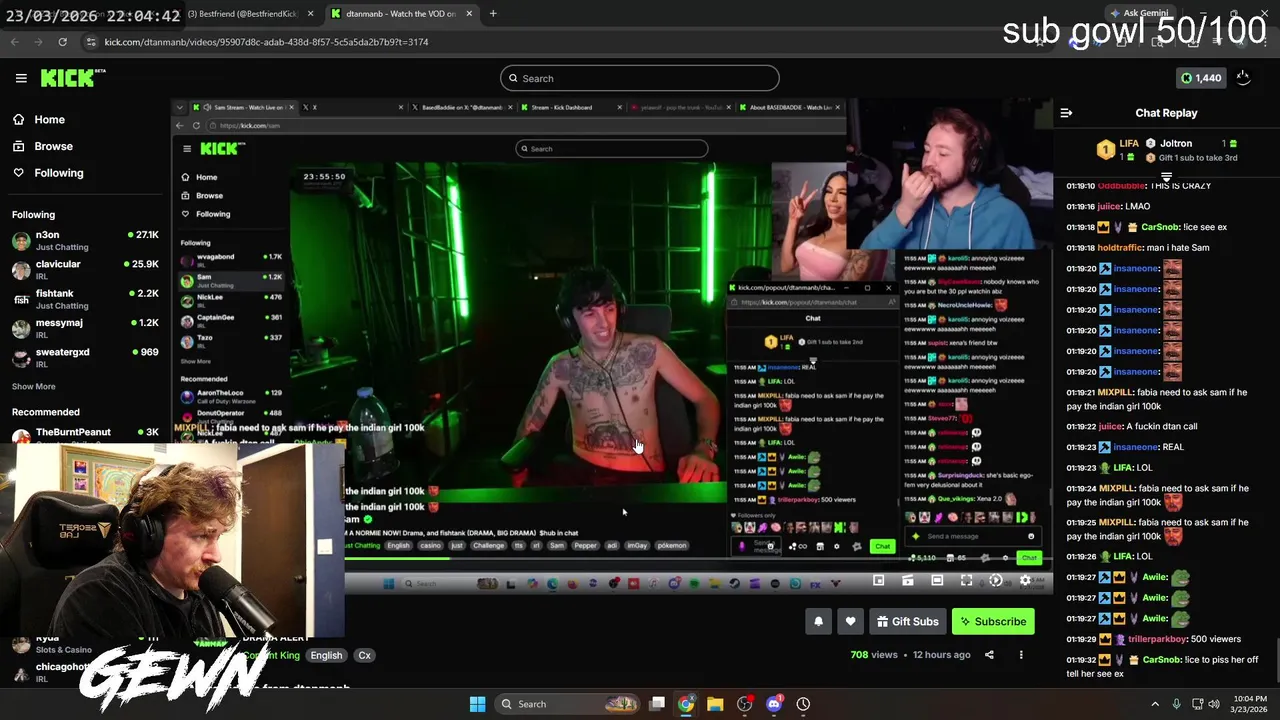Open the 1,440 KICKs balance button
This screenshot has width=1280, height=720.
coord(1200,78)
